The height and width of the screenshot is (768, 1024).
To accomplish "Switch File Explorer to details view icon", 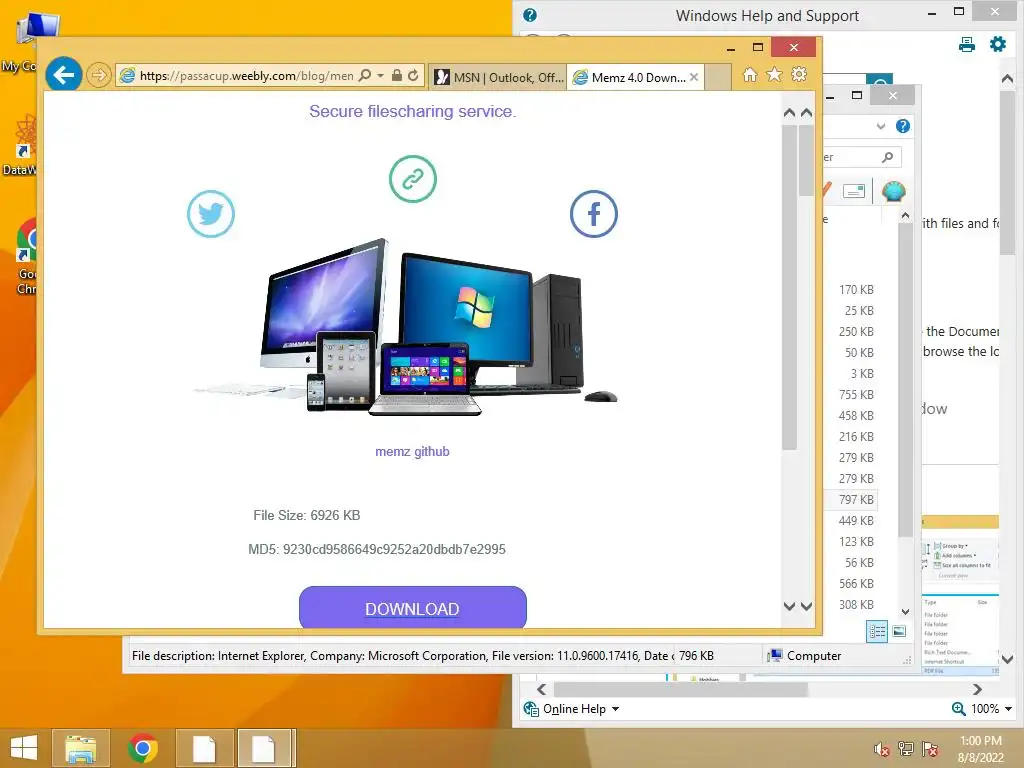I will coord(877,631).
